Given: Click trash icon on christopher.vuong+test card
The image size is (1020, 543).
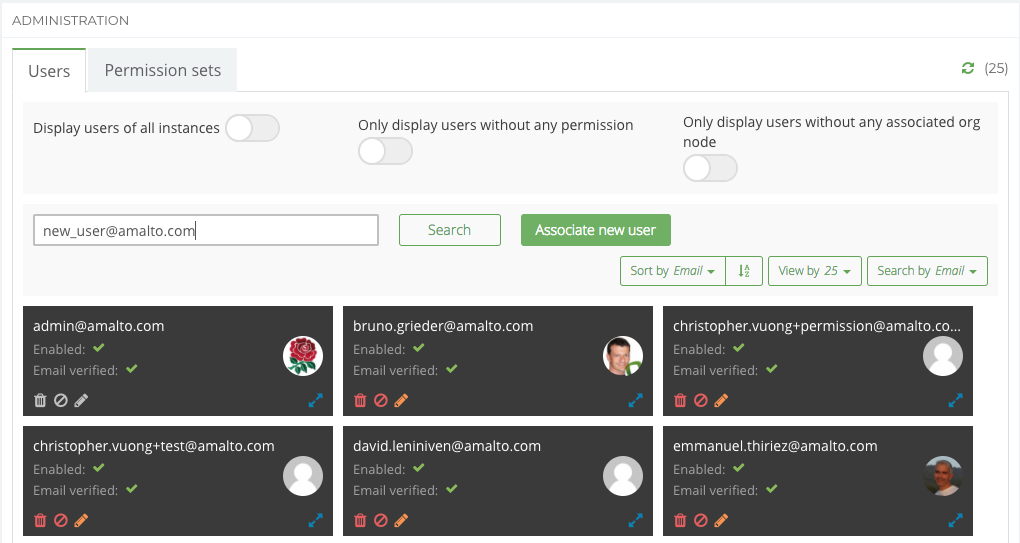Looking at the screenshot, I should pos(40,520).
